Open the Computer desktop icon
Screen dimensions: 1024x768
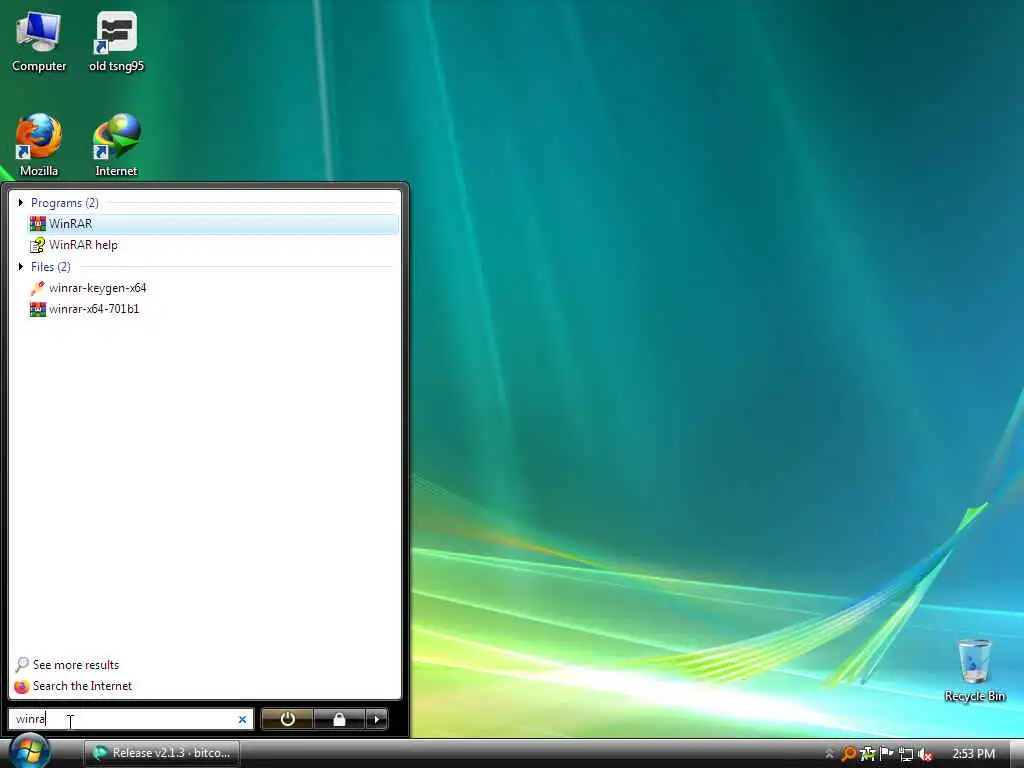click(x=39, y=42)
